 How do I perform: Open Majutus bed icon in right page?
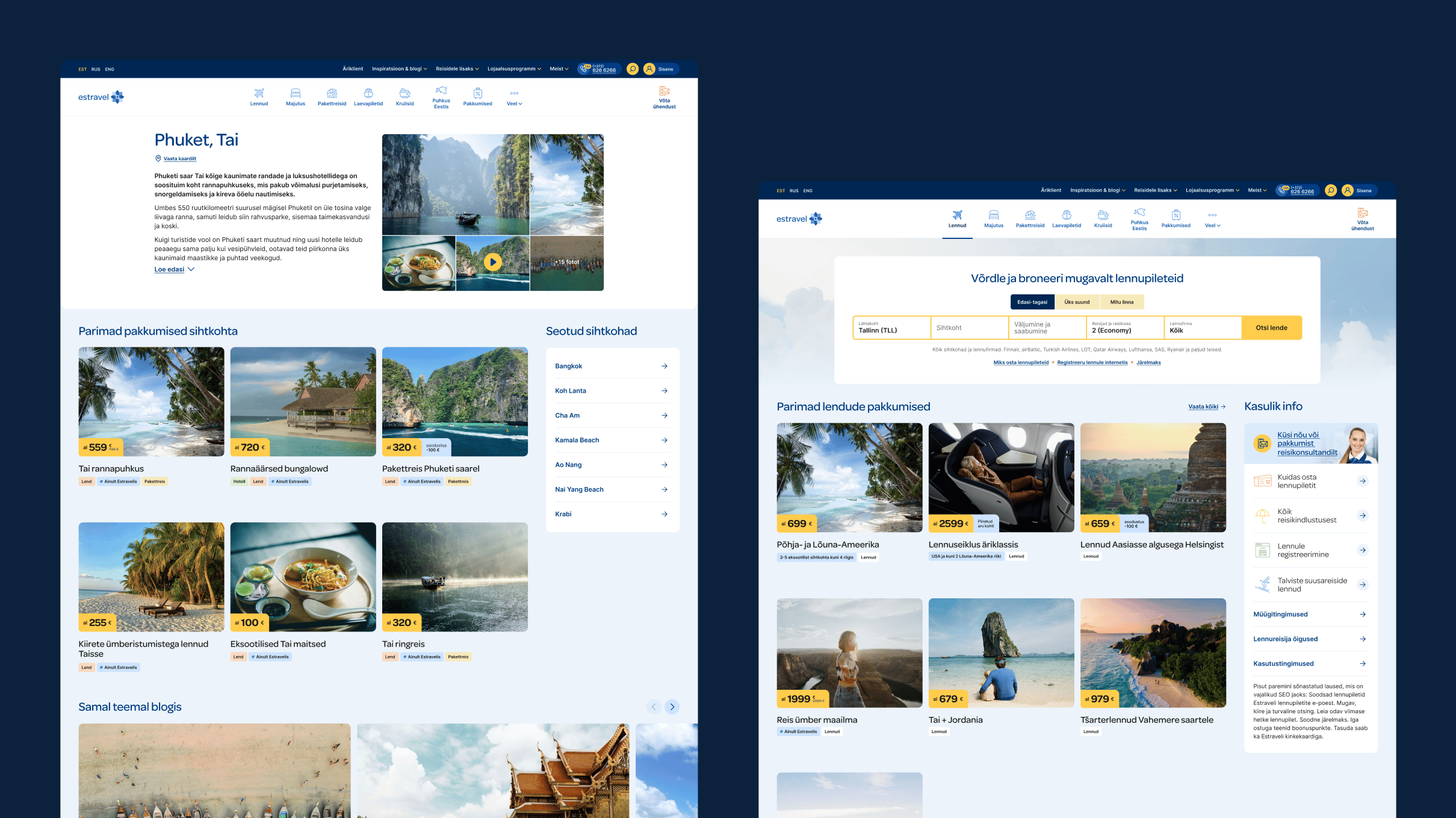point(994,215)
